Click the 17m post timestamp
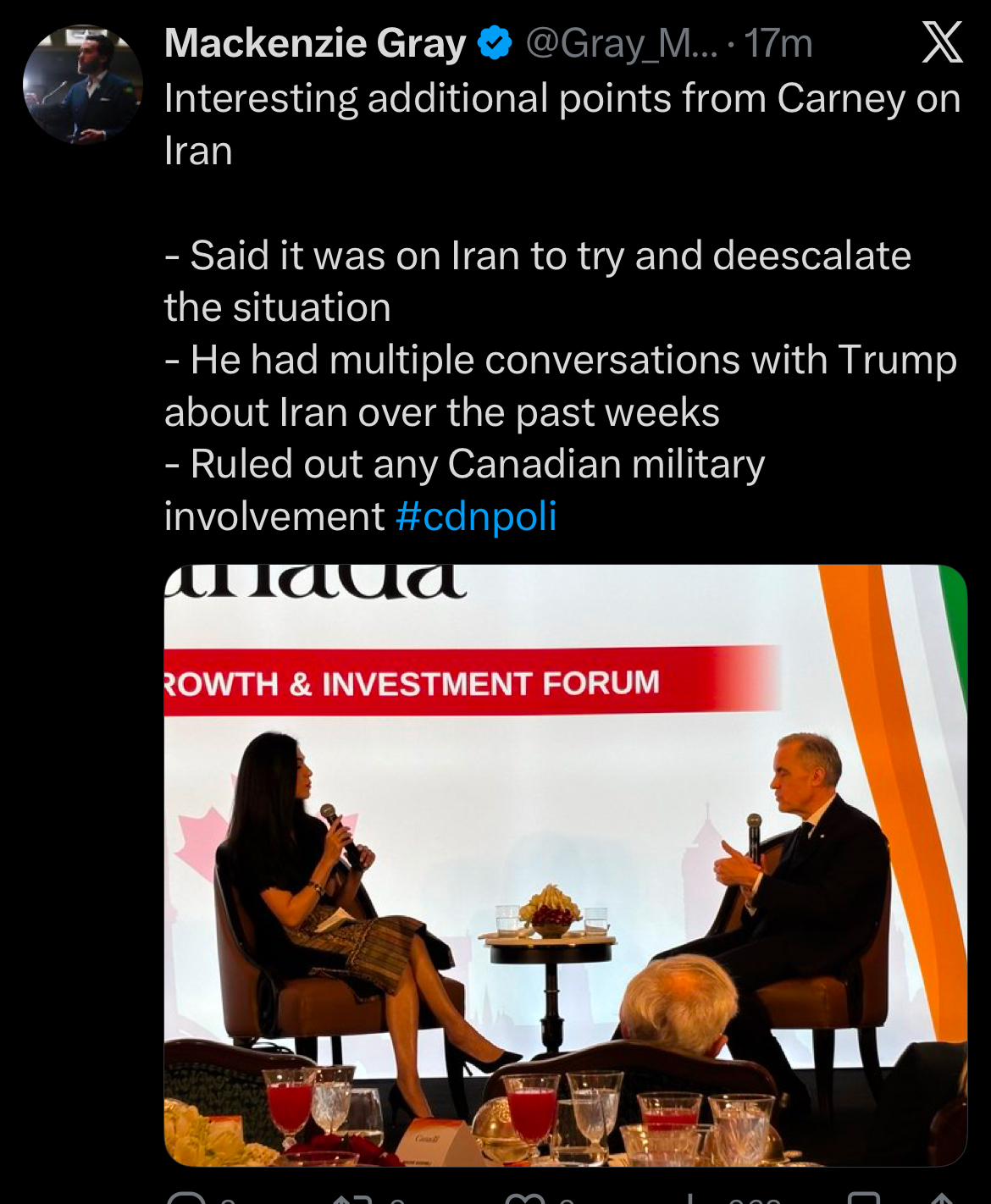Viewport: 991px width, 1204px height. pos(778,43)
